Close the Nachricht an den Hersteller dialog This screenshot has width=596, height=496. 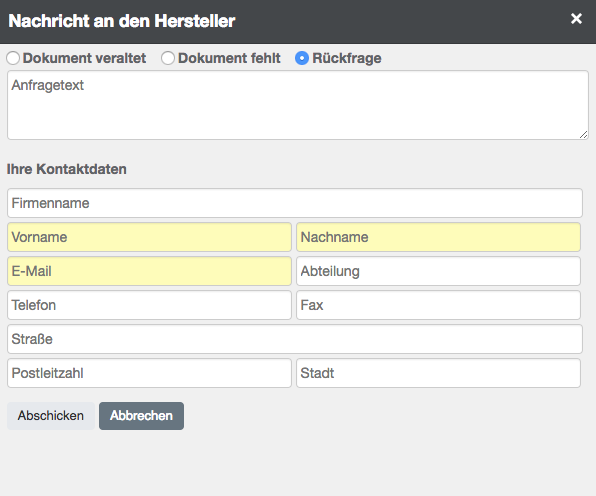coord(576,19)
